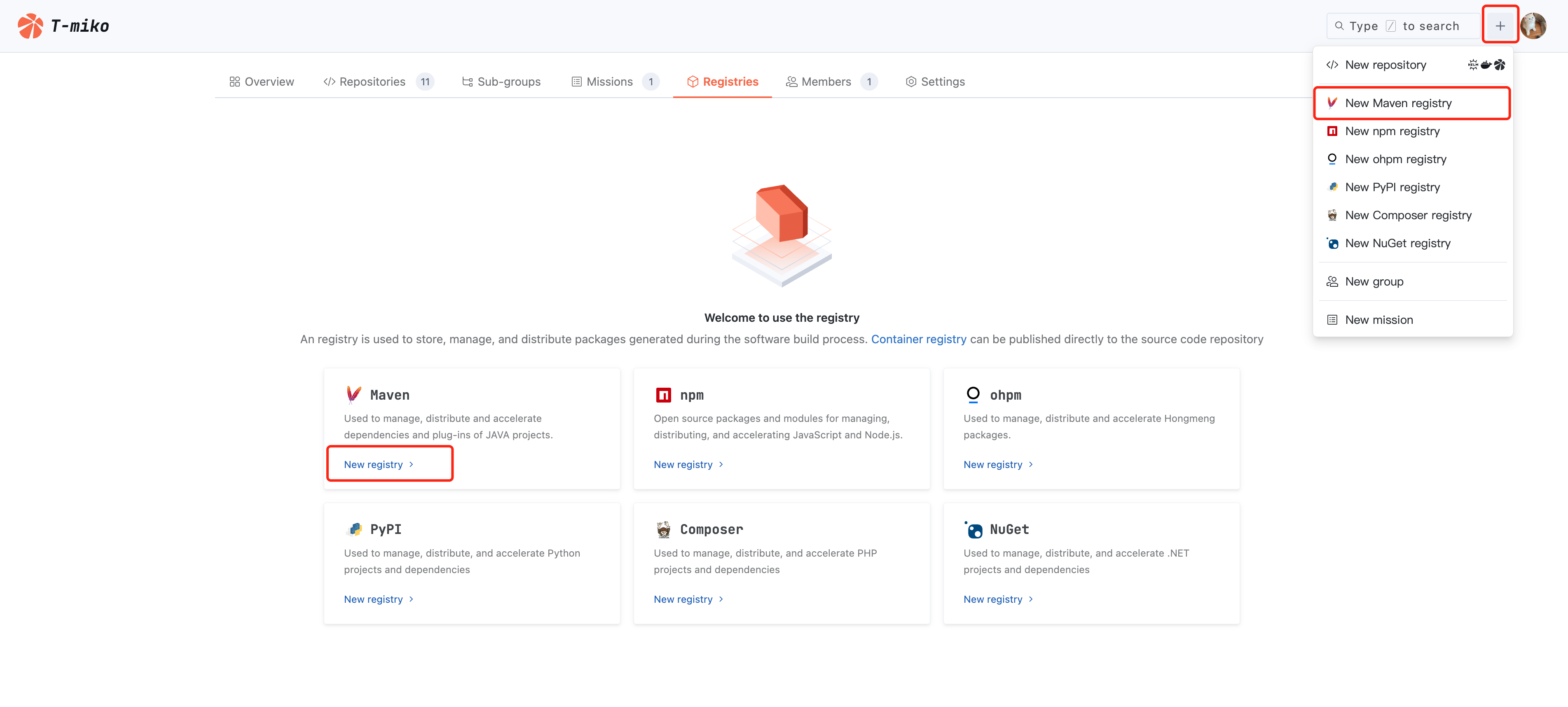This screenshot has width=1568, height=707.
Task: Click the Maven feather icon in card
Action: (x=353, y=395)
